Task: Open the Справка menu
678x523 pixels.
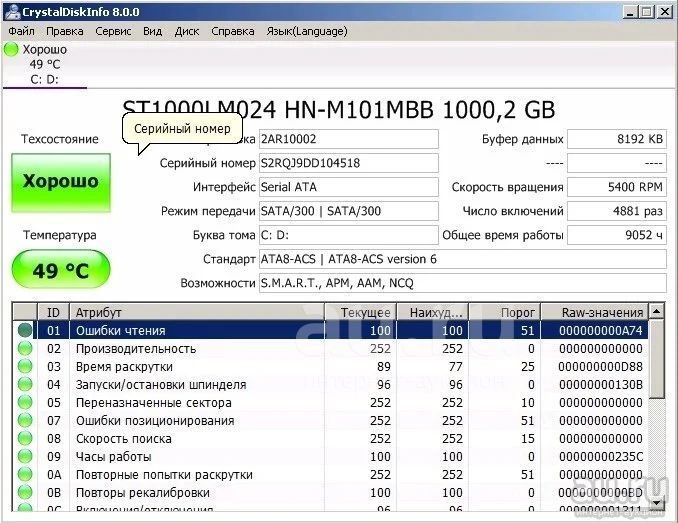Action: click(233, 31)
